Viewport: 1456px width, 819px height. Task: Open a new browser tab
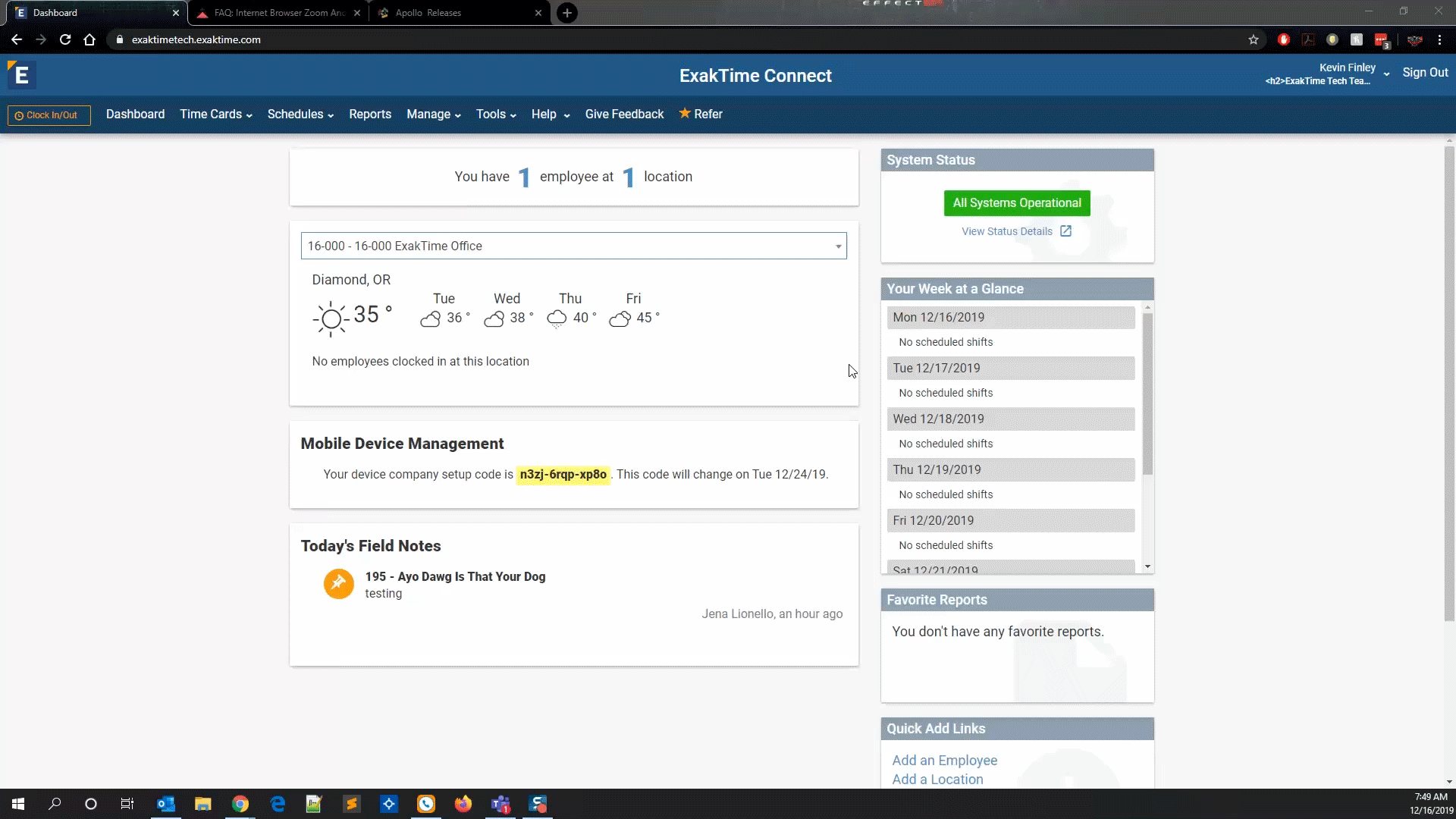[x=566, y=13]
